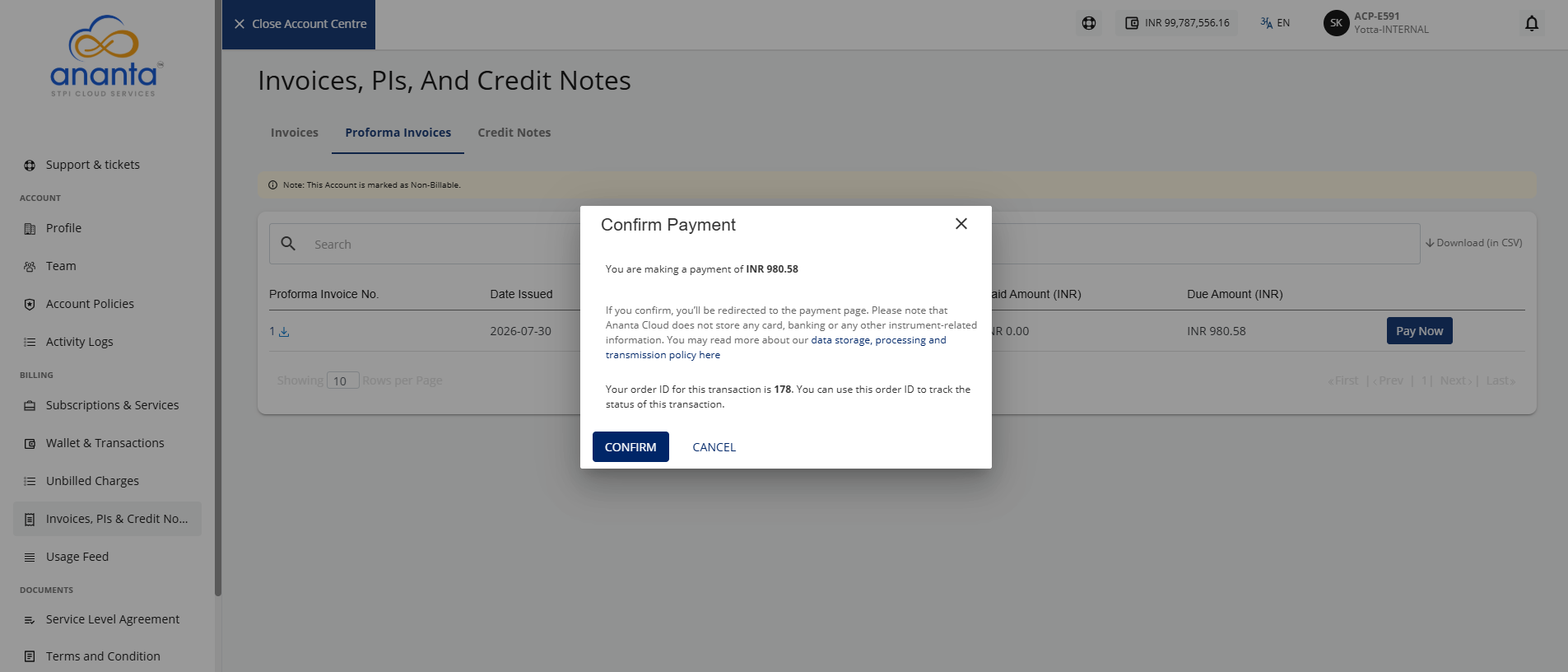Download proforma invoice 1 via download icon

tap(284, 332)
